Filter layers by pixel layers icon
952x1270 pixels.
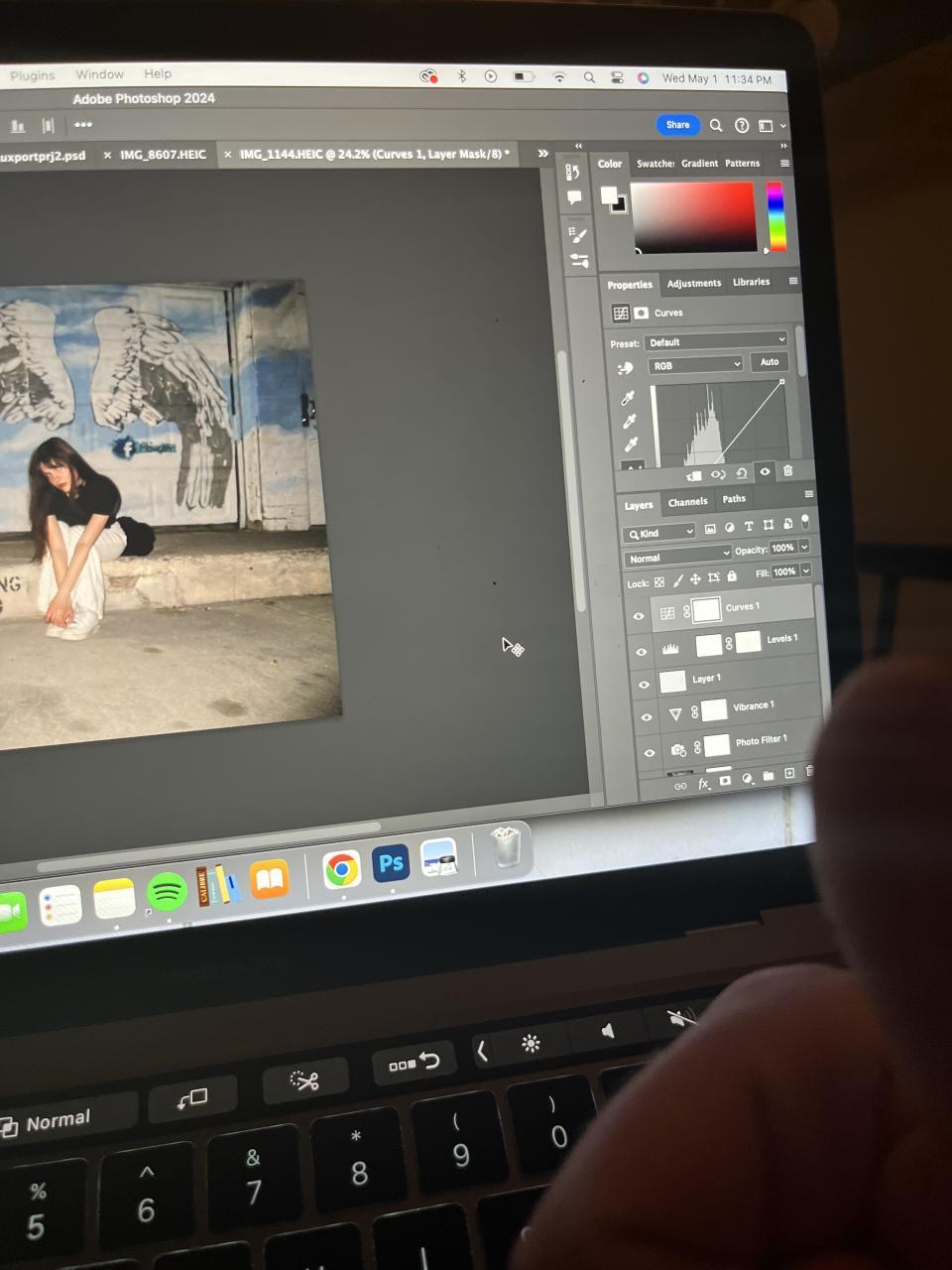click(x=710, y=528)
